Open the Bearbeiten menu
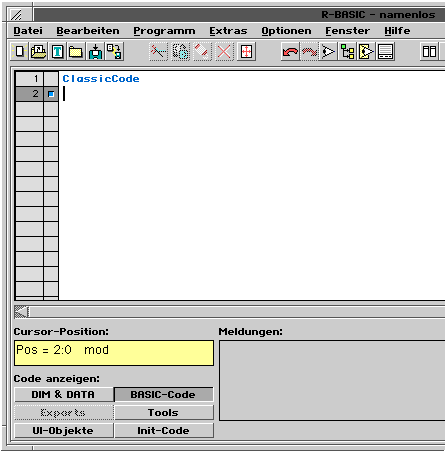446x452 pixels. [x=88, y=31]
